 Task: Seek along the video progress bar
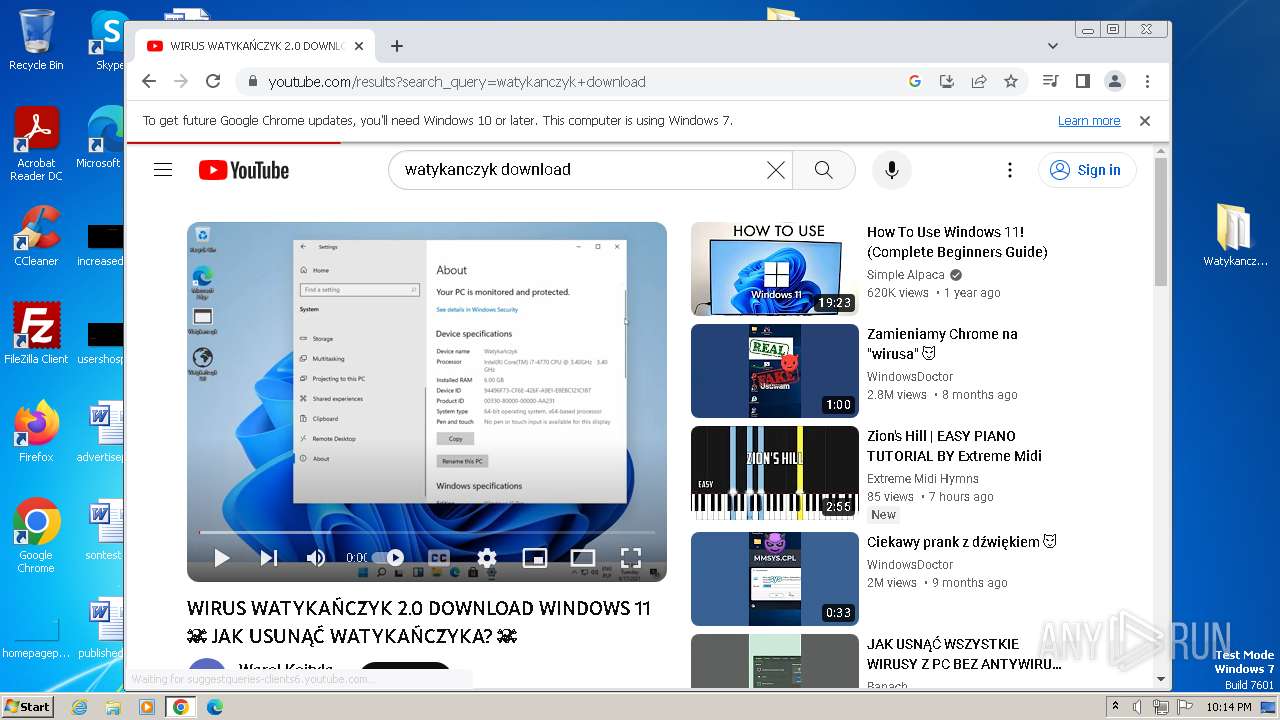coord(427,533)
